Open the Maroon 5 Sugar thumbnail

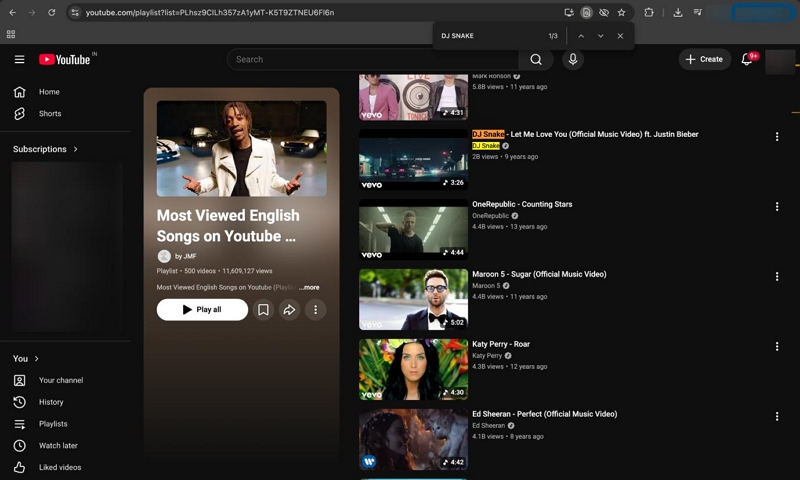pos(413,299)
